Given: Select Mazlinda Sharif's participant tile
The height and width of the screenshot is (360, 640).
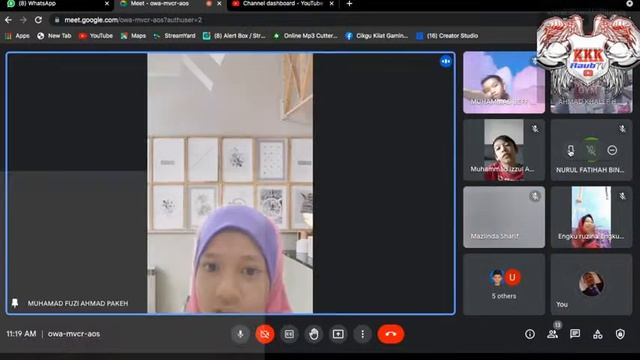Looking at the screenshot, I should coord(504,217).
